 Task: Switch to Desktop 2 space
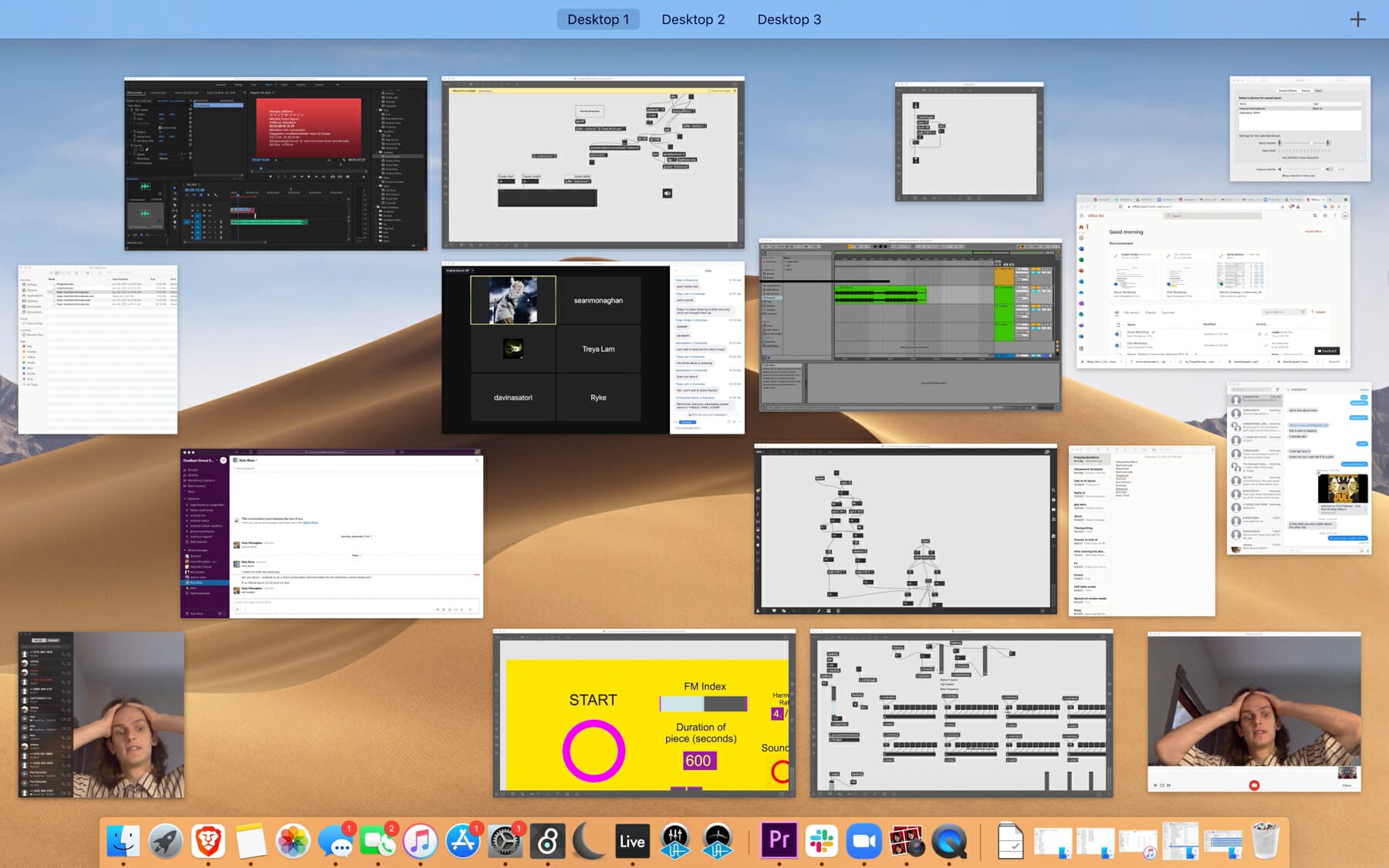(x=693, y=19)
